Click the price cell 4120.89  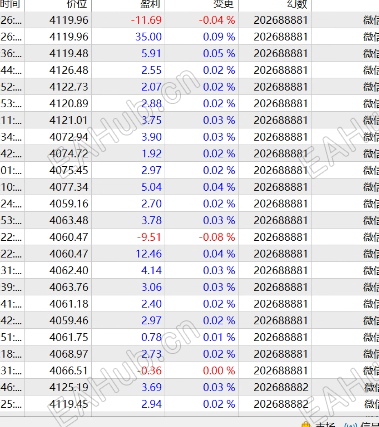tap(69, 104)
